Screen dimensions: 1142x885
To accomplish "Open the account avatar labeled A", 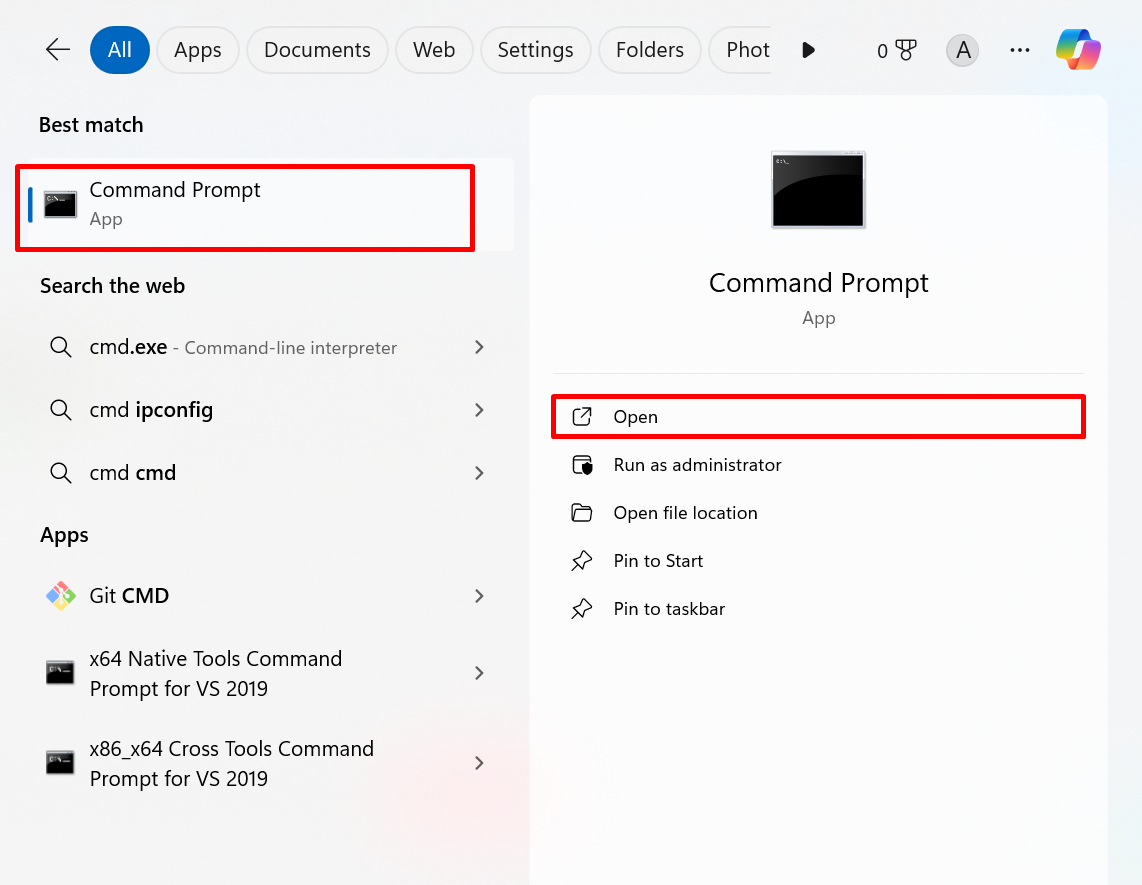I will point(962,50).
